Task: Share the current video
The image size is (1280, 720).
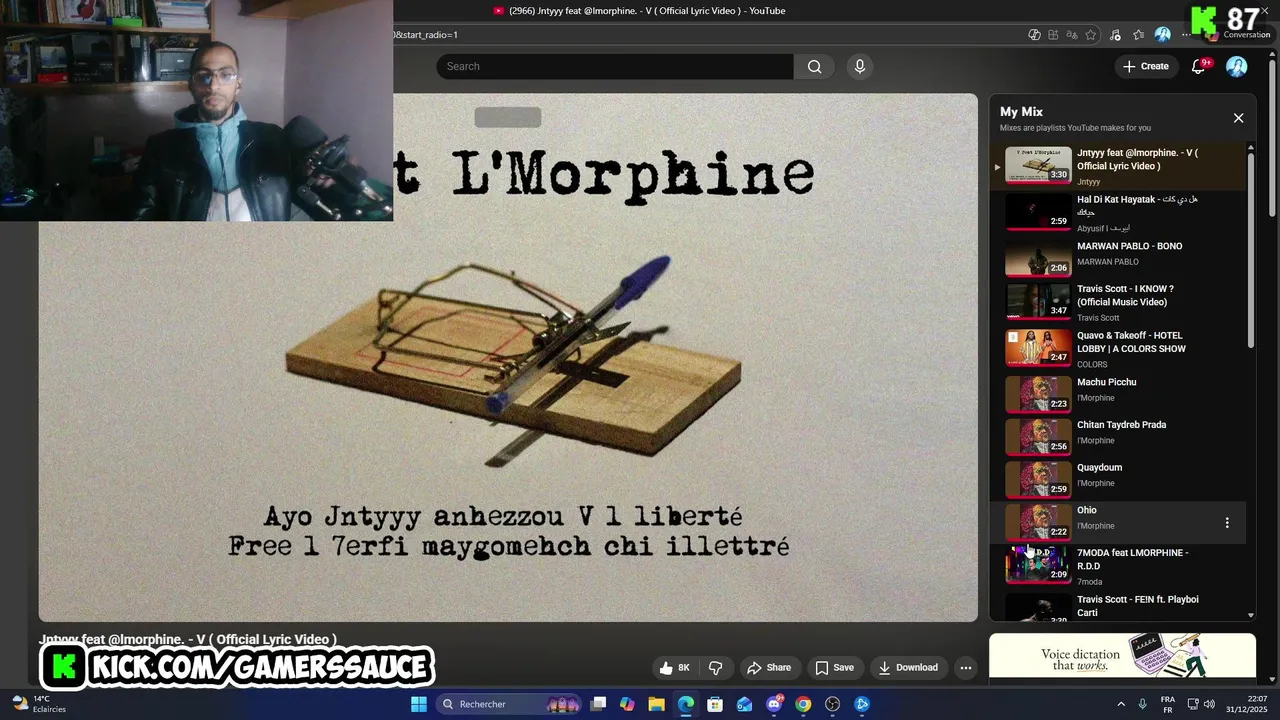Action: point(769,667)
